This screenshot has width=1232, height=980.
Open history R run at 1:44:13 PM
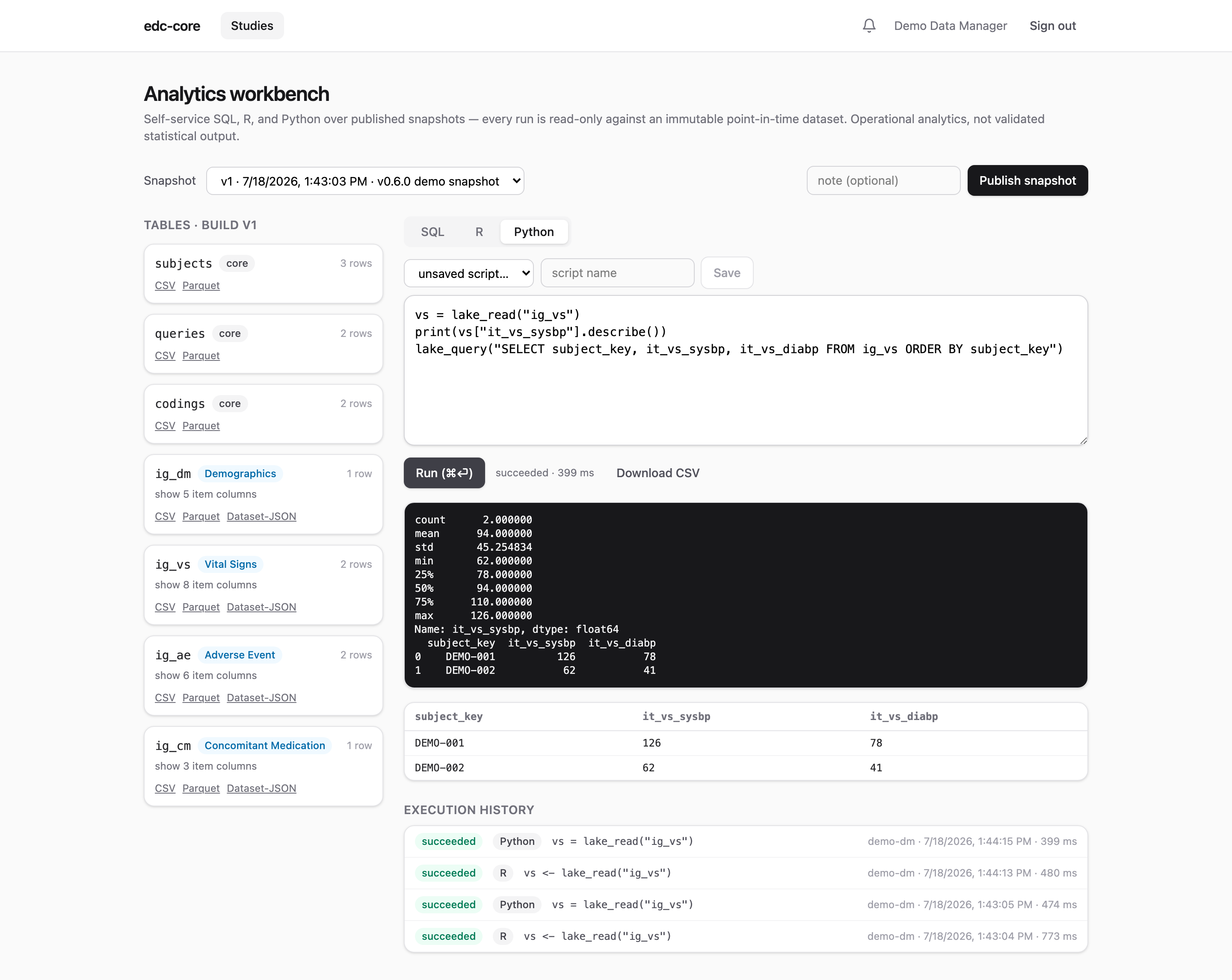coord(745,873)
